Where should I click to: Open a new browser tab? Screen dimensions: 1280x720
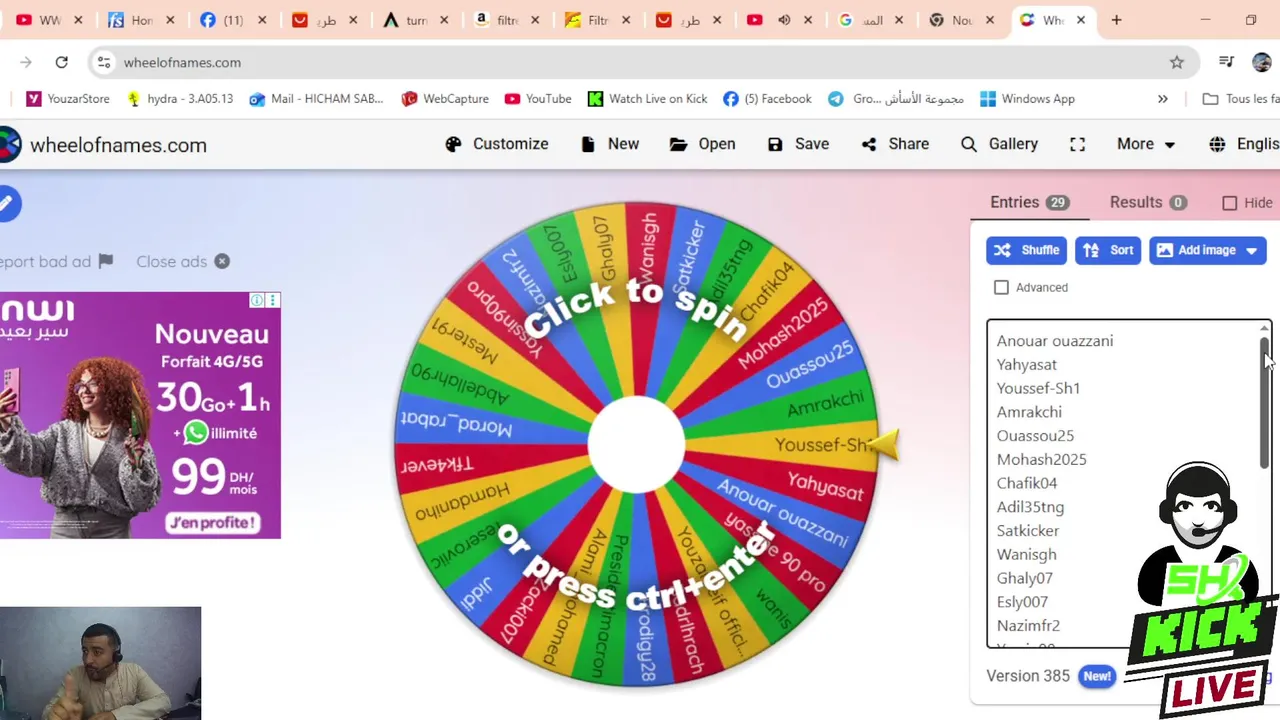click(x=1116, y=20)
